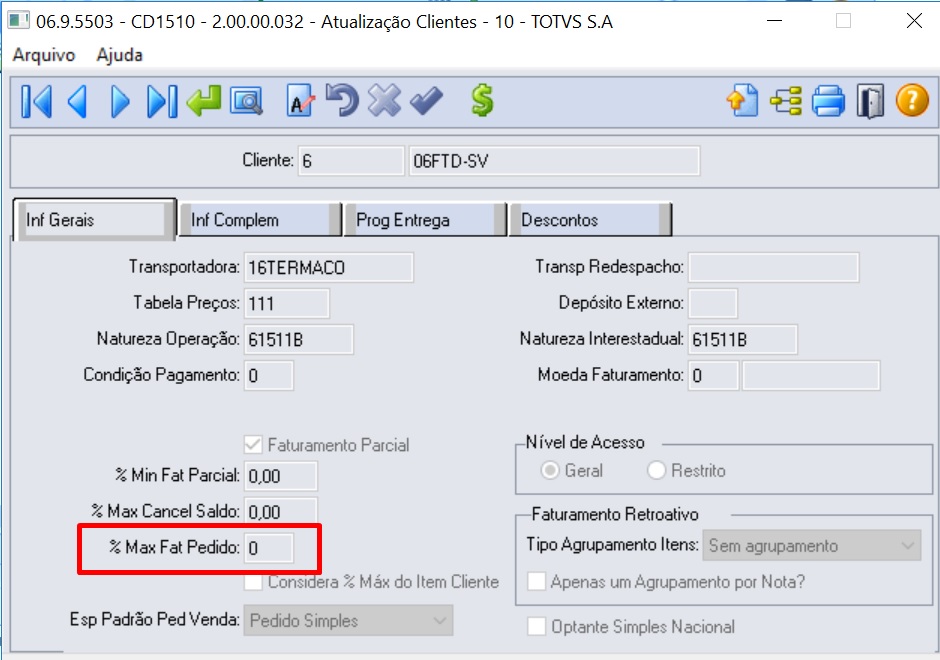The height and width of the screenshot is (660, 940).
Task: Switch to Inf Gerais tab
Action: 94,220
